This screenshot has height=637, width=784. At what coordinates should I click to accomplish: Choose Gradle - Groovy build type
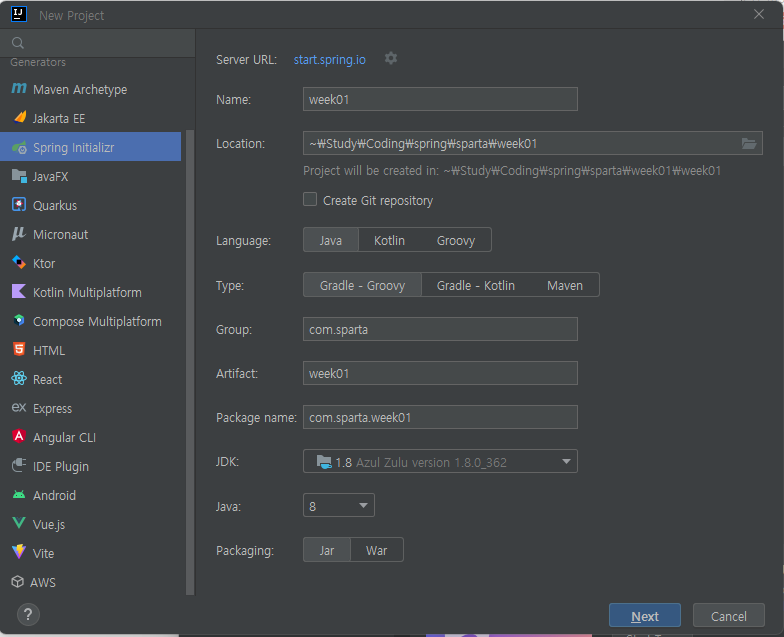(x=362, y=286)
